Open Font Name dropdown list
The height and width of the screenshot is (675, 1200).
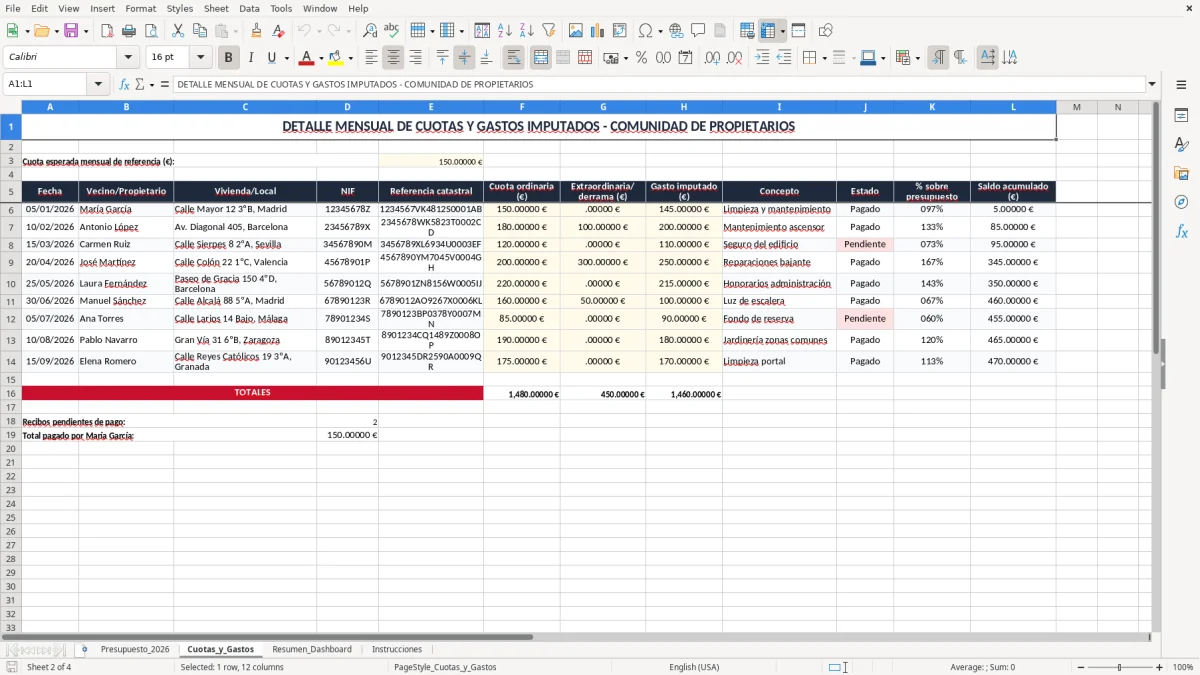coord(128,58)
